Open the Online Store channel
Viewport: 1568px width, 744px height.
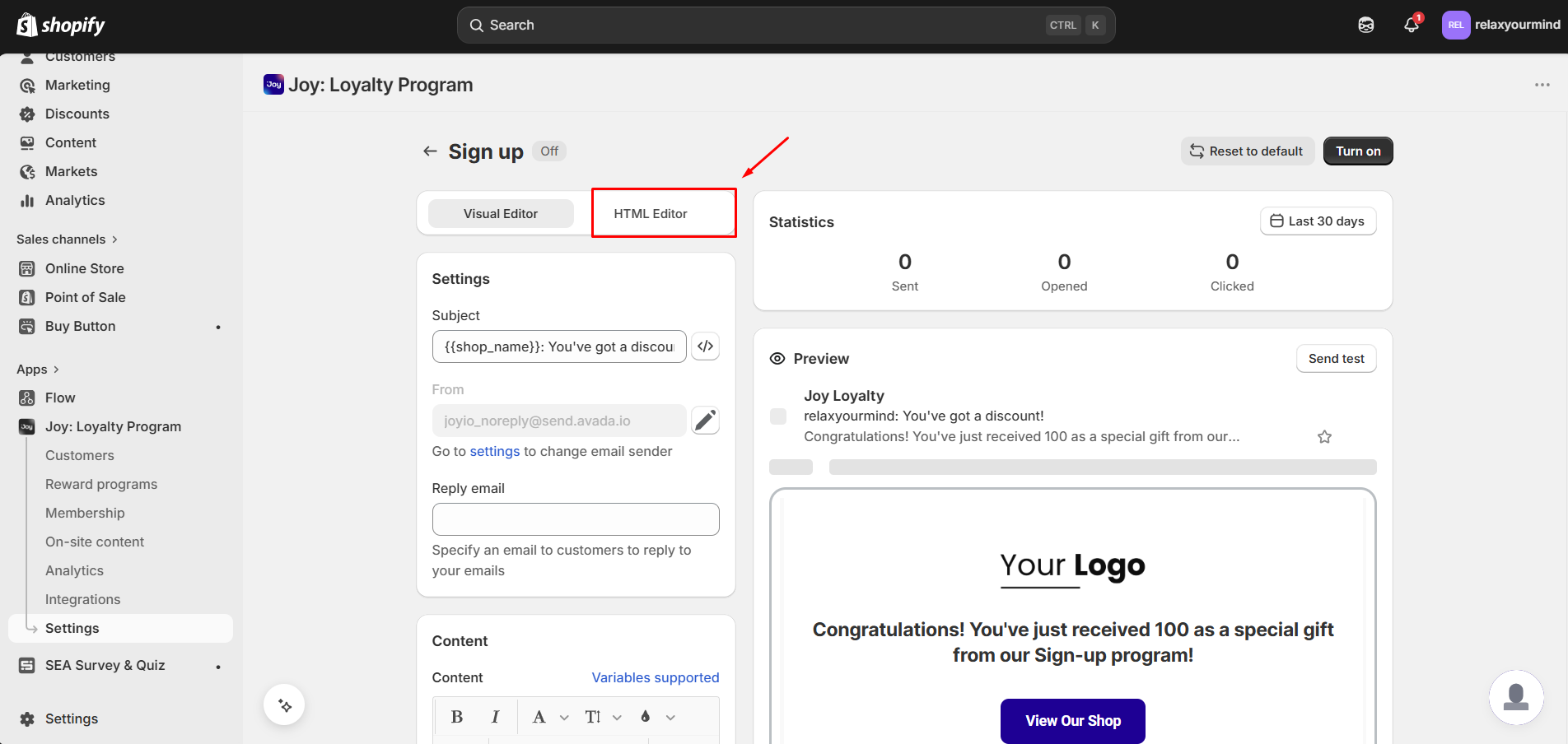click(85, 268)
